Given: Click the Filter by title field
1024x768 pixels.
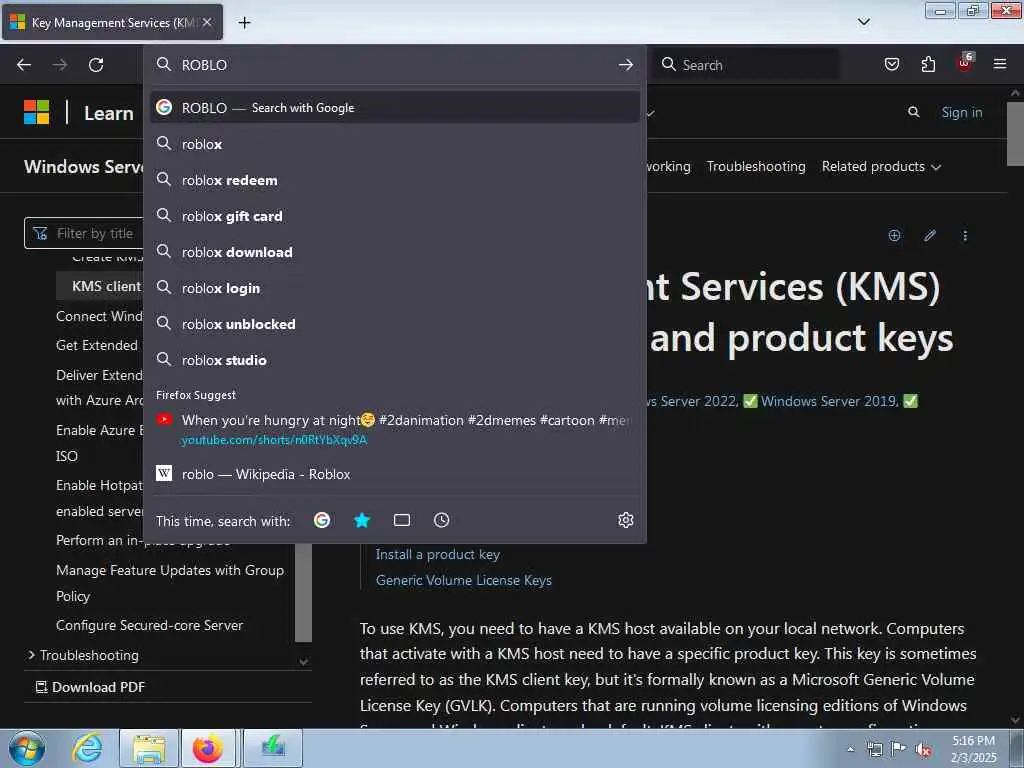Looking at the screenshot, I should click(85, 233).
